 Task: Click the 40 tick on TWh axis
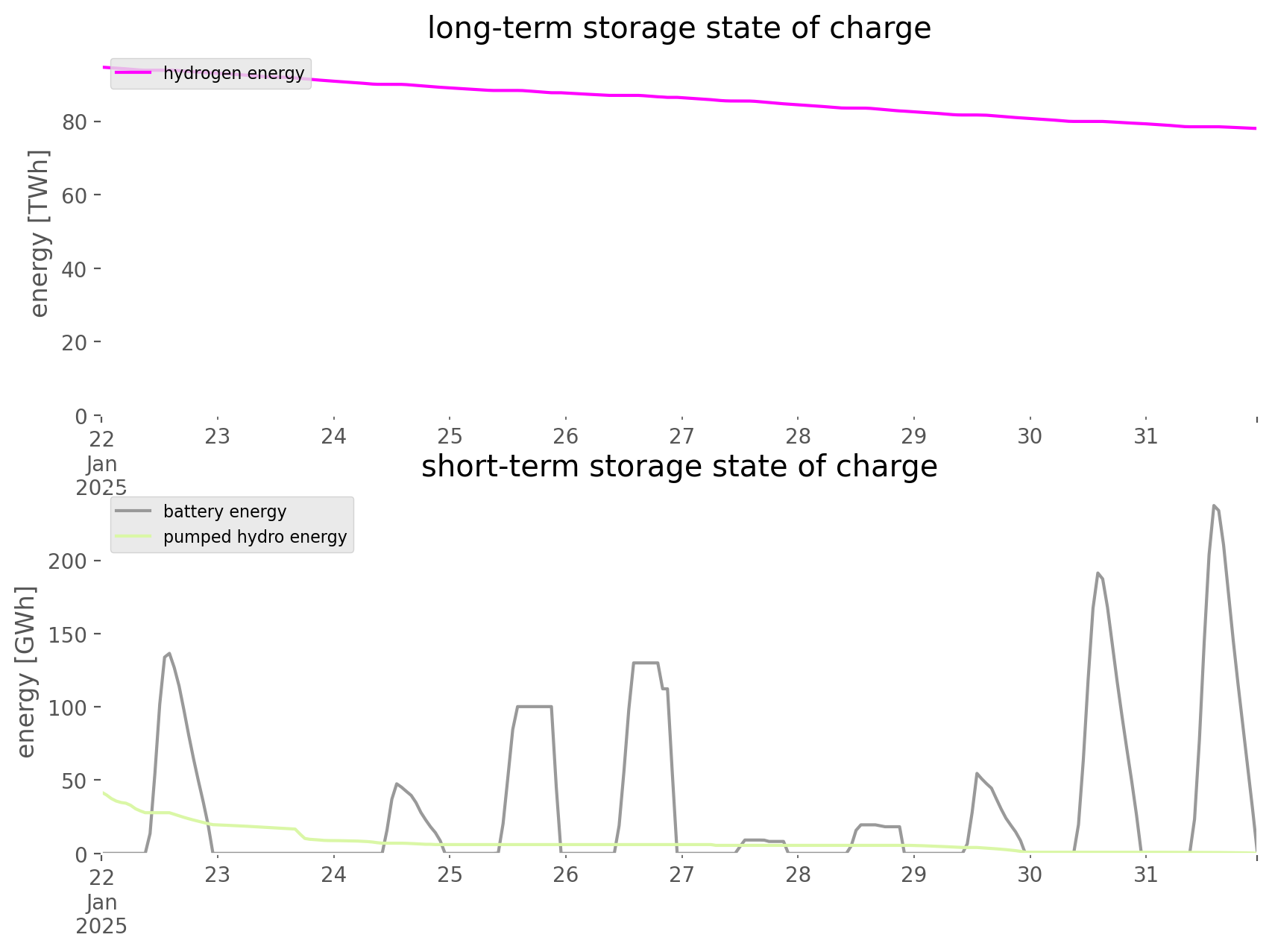click(77, 268)
